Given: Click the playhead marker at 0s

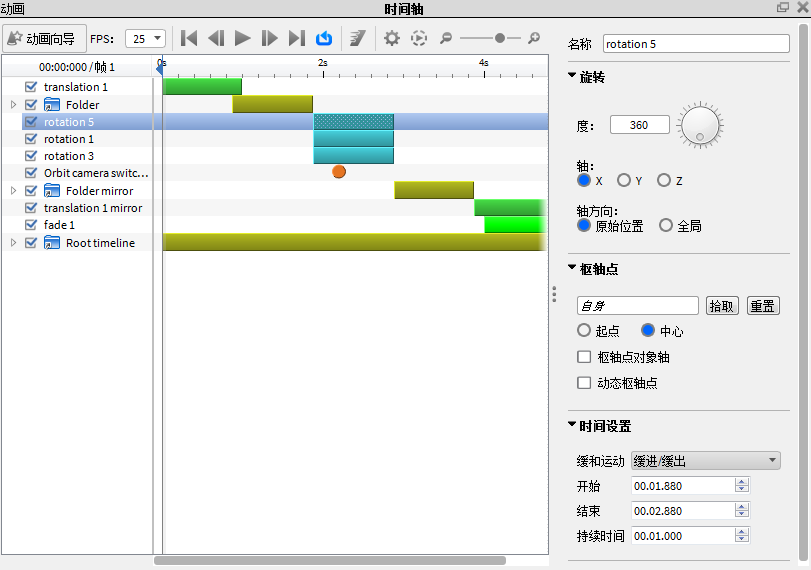Looking at the screenshot, I should (x=160, y=67).
